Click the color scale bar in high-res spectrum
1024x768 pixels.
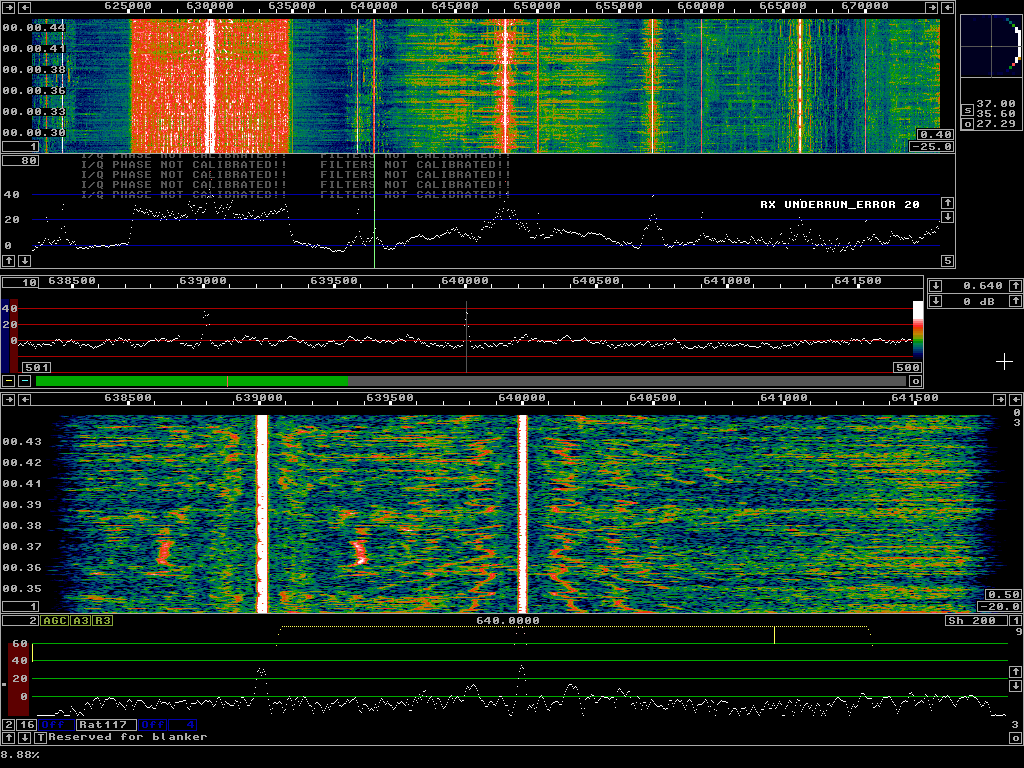click(918, 328)
